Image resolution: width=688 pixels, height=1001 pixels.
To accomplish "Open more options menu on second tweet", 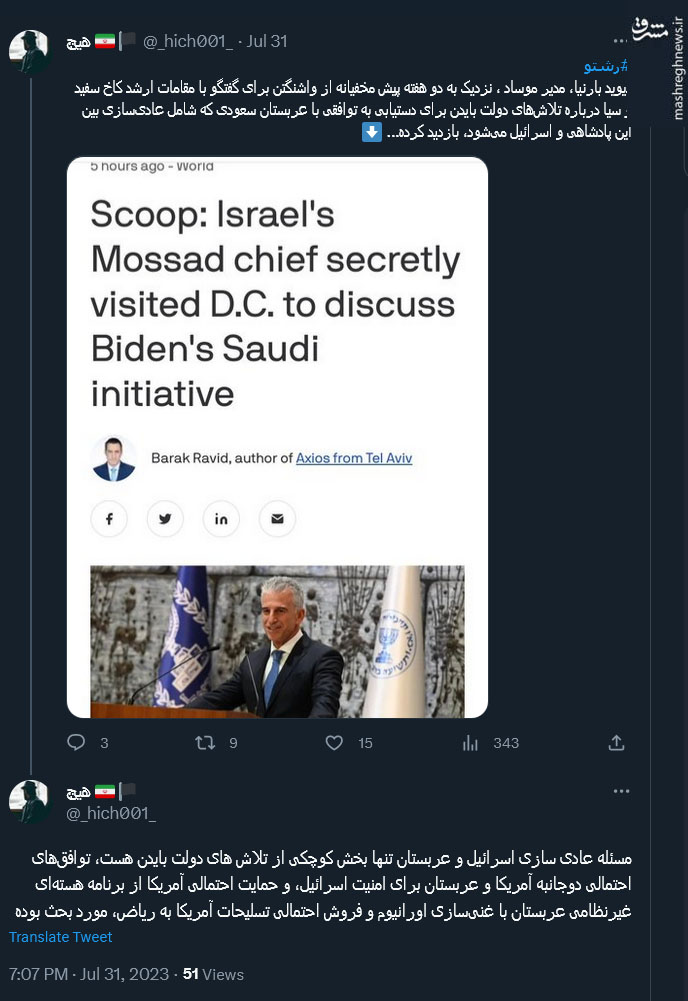I will tap(621, 791).
